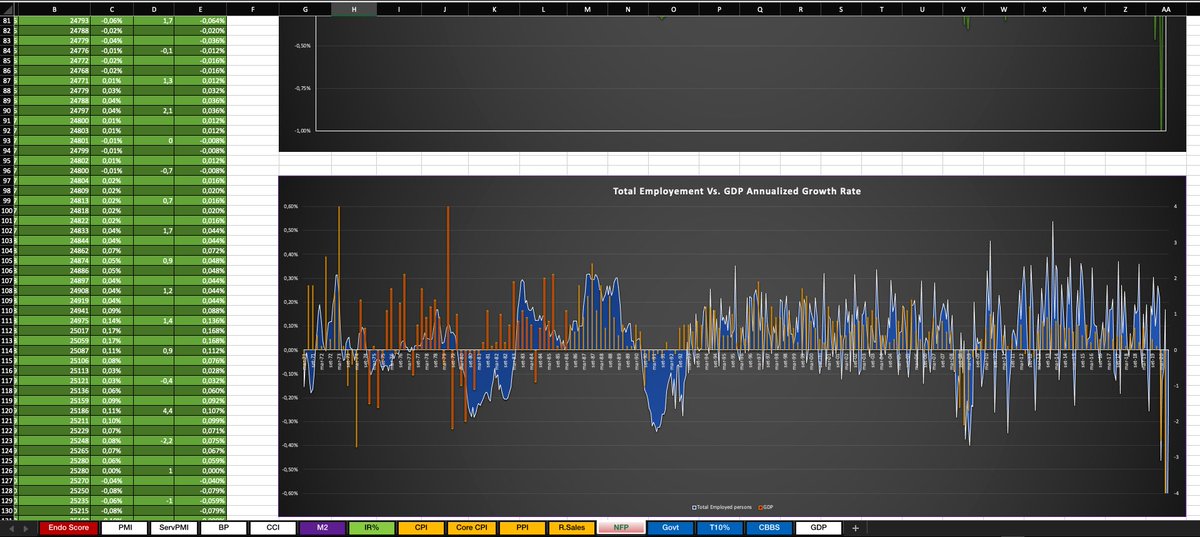1200x537 pixels.
Task: Select cell with value -2,2 in column D
Action: 155,442
